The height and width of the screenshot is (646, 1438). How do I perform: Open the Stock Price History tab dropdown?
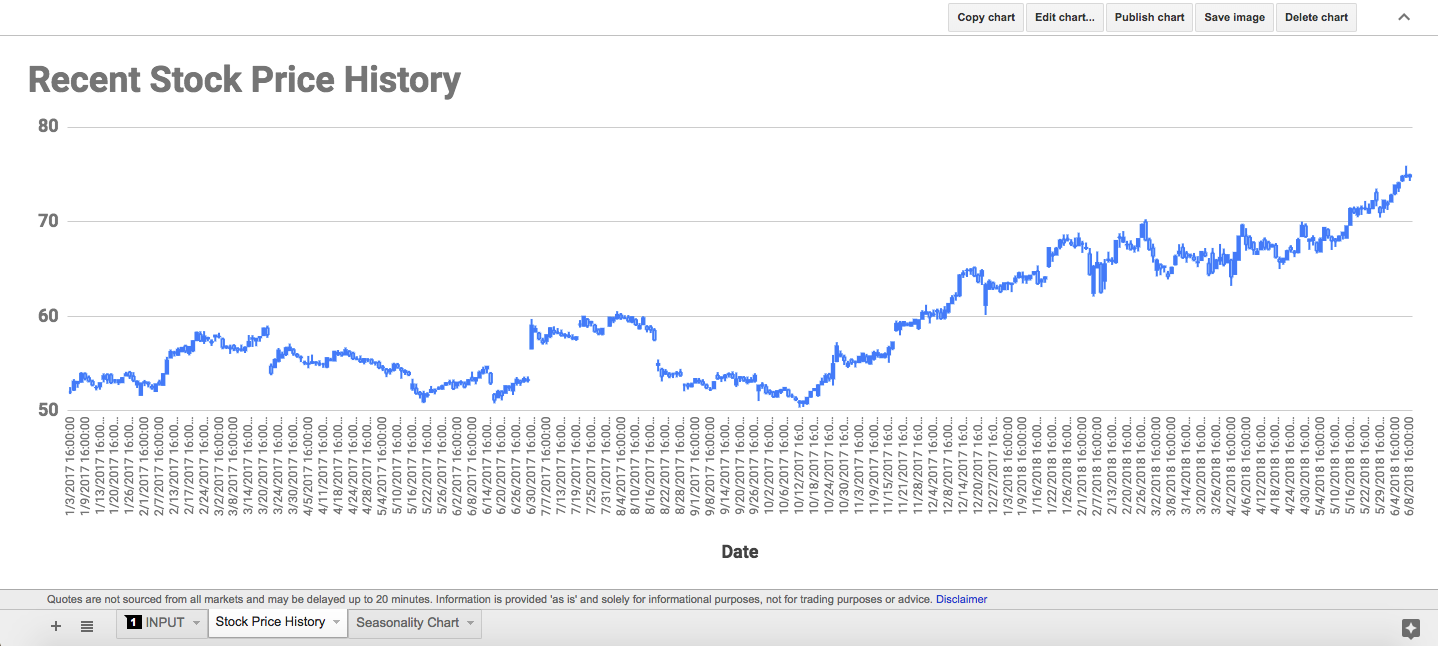click(x=335, y=622)
